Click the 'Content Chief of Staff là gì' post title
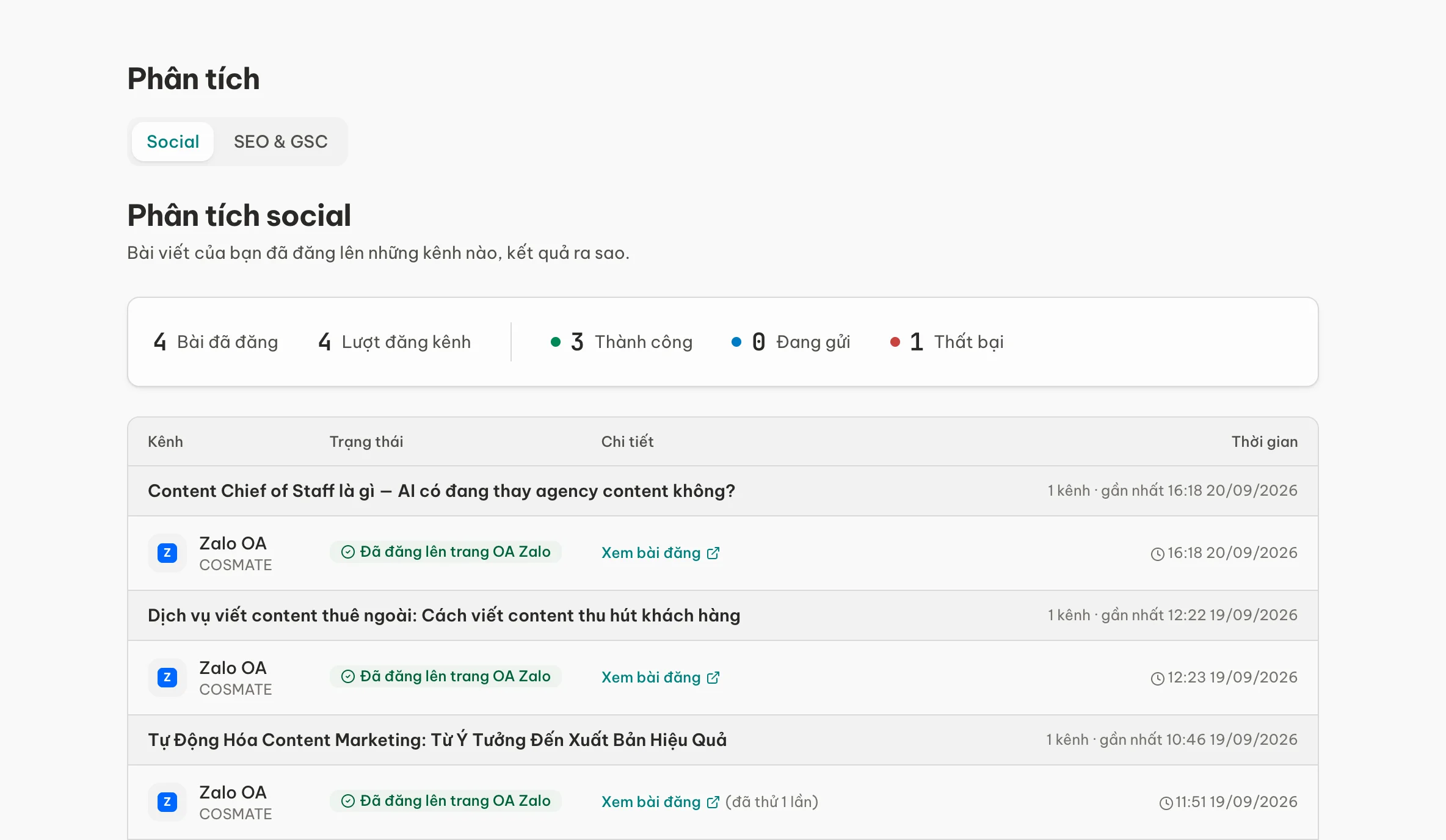The width and height of the screenshot is (1446, 840). tap(441, 491)
